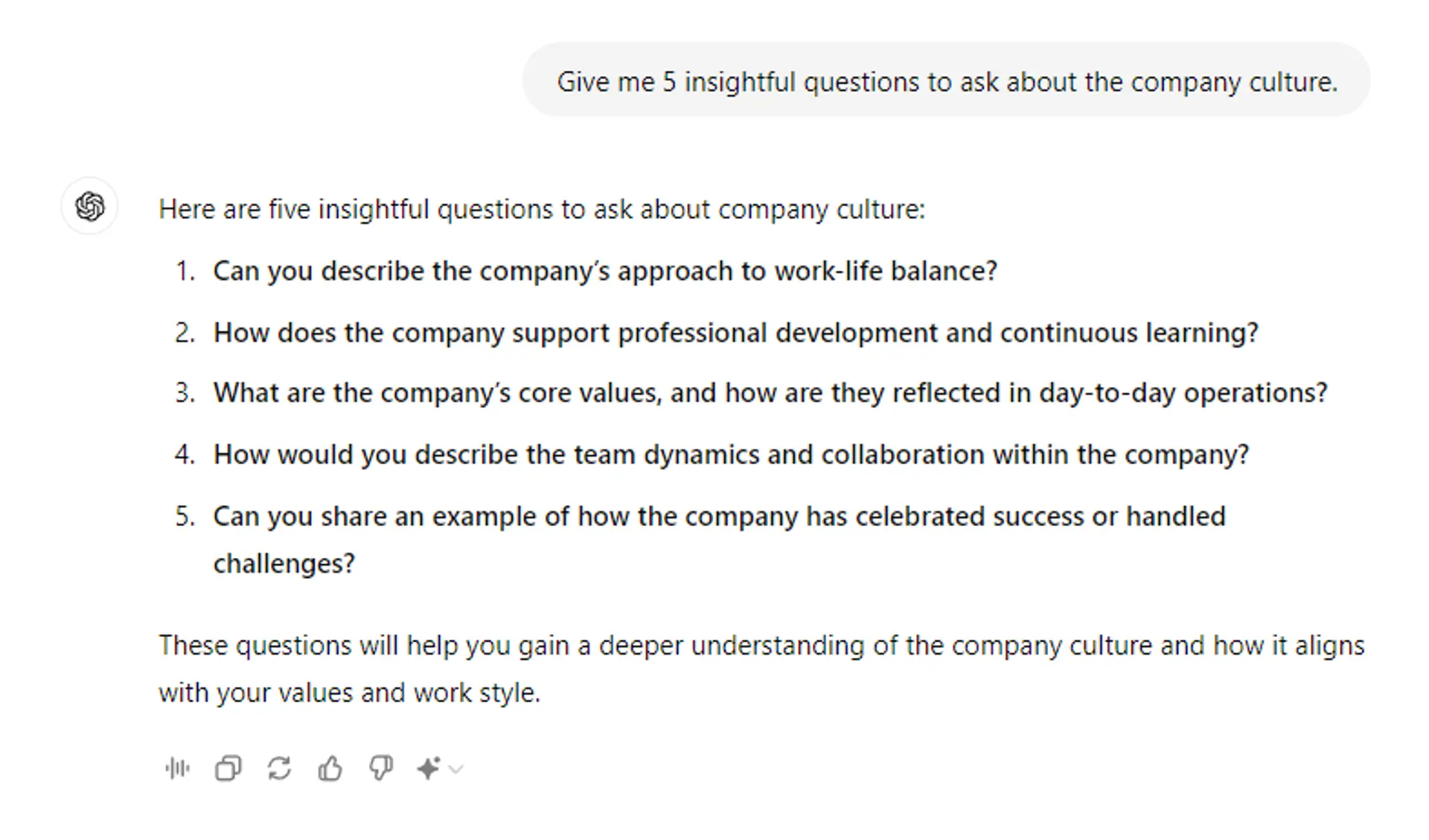Image resolution: width=1429 pixels, height=840 pixels.
Task: Click the sparkle change-model icon
Action: [x=429, y=768]
